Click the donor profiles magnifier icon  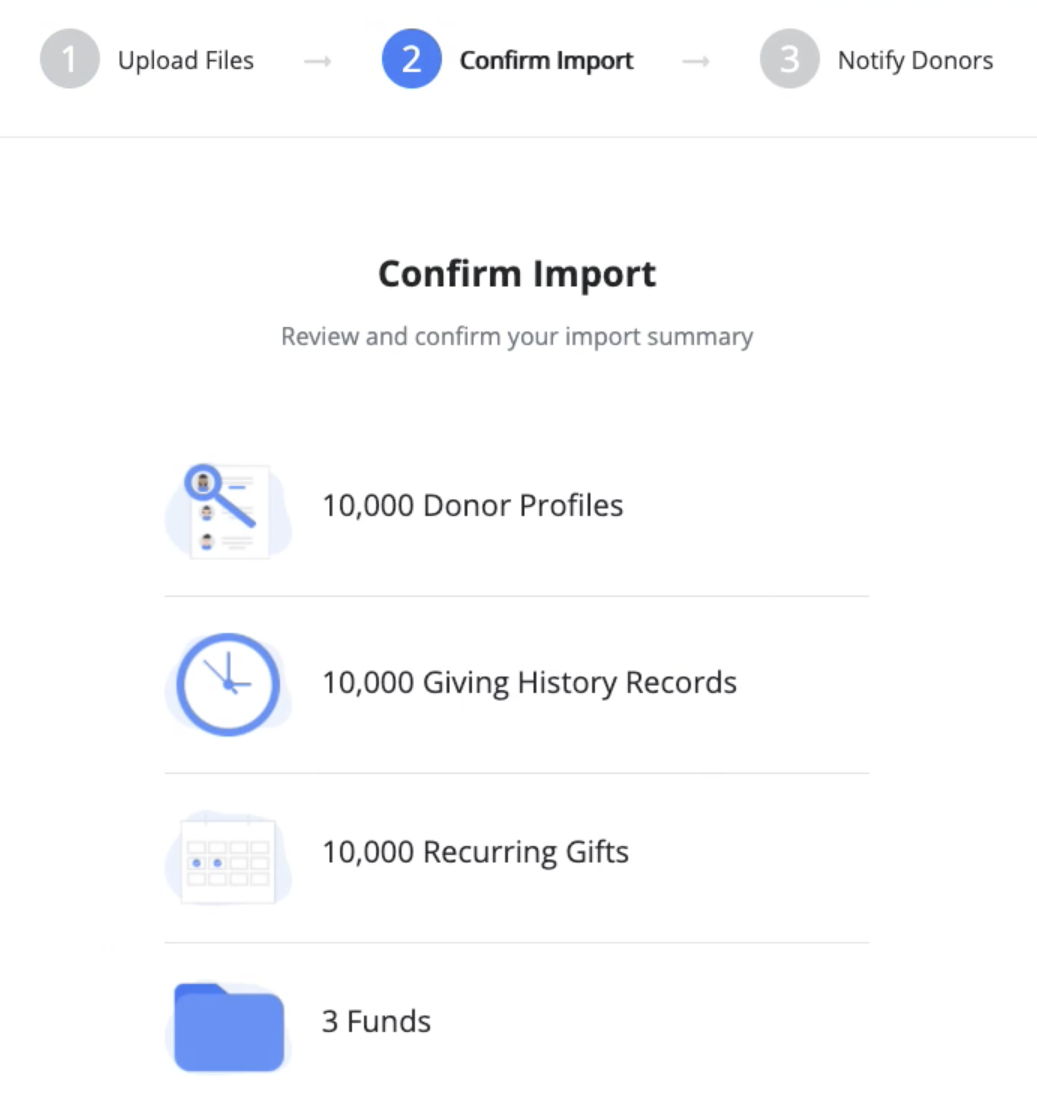point(228,511)
